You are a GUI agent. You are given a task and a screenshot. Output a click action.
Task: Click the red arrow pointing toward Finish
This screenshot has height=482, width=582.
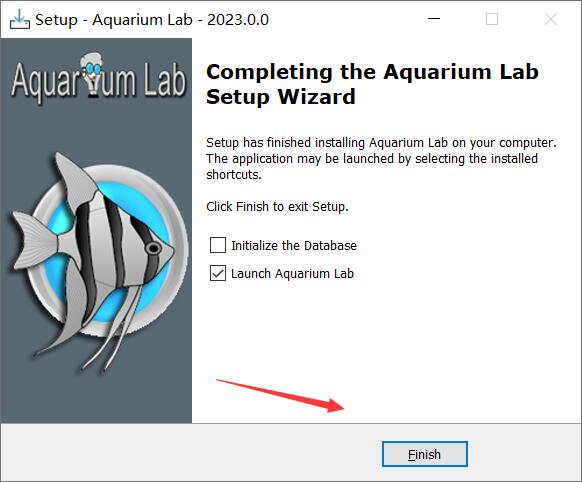tap(281, 396)
